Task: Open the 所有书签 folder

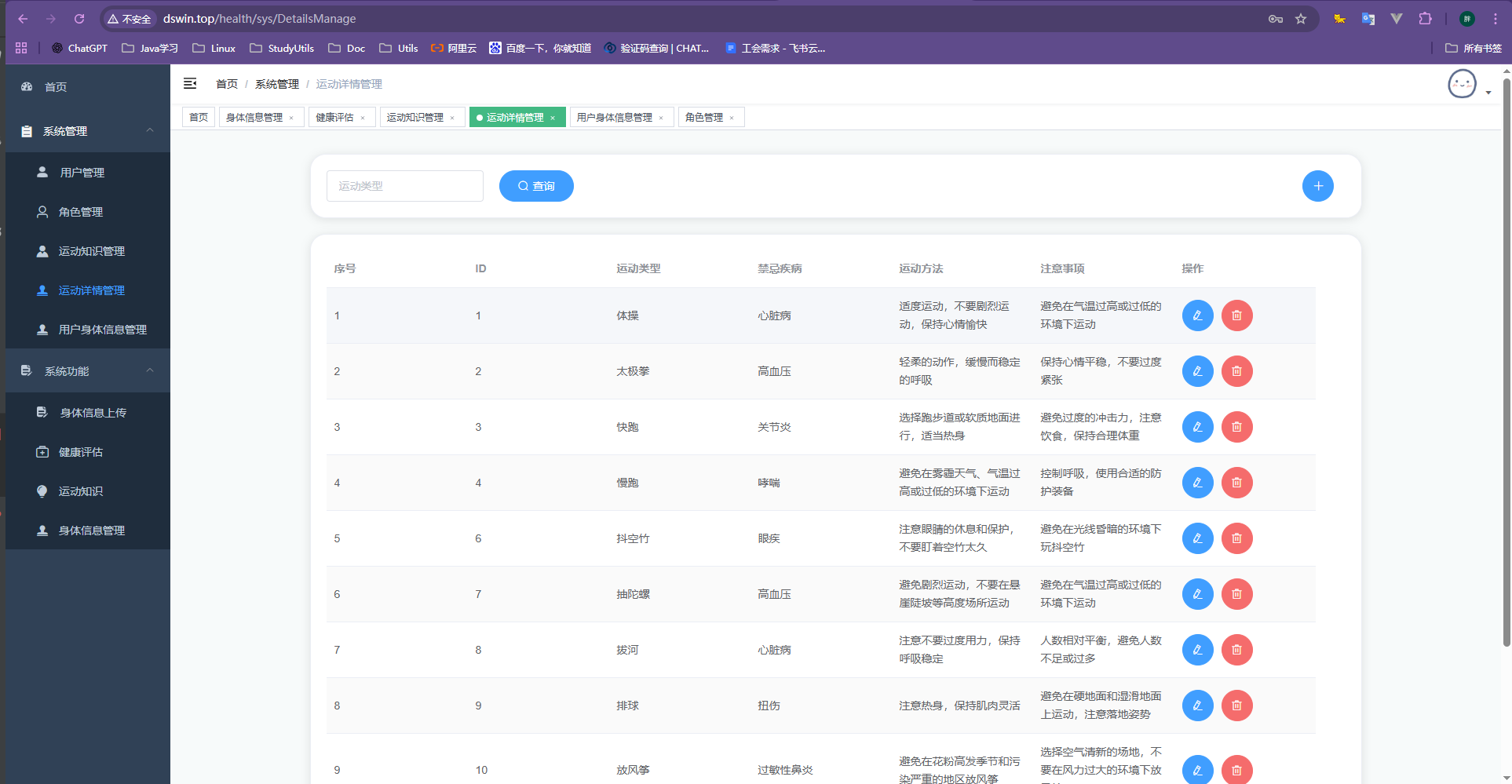Action: pyautogui.click(x=1474, y=48)
